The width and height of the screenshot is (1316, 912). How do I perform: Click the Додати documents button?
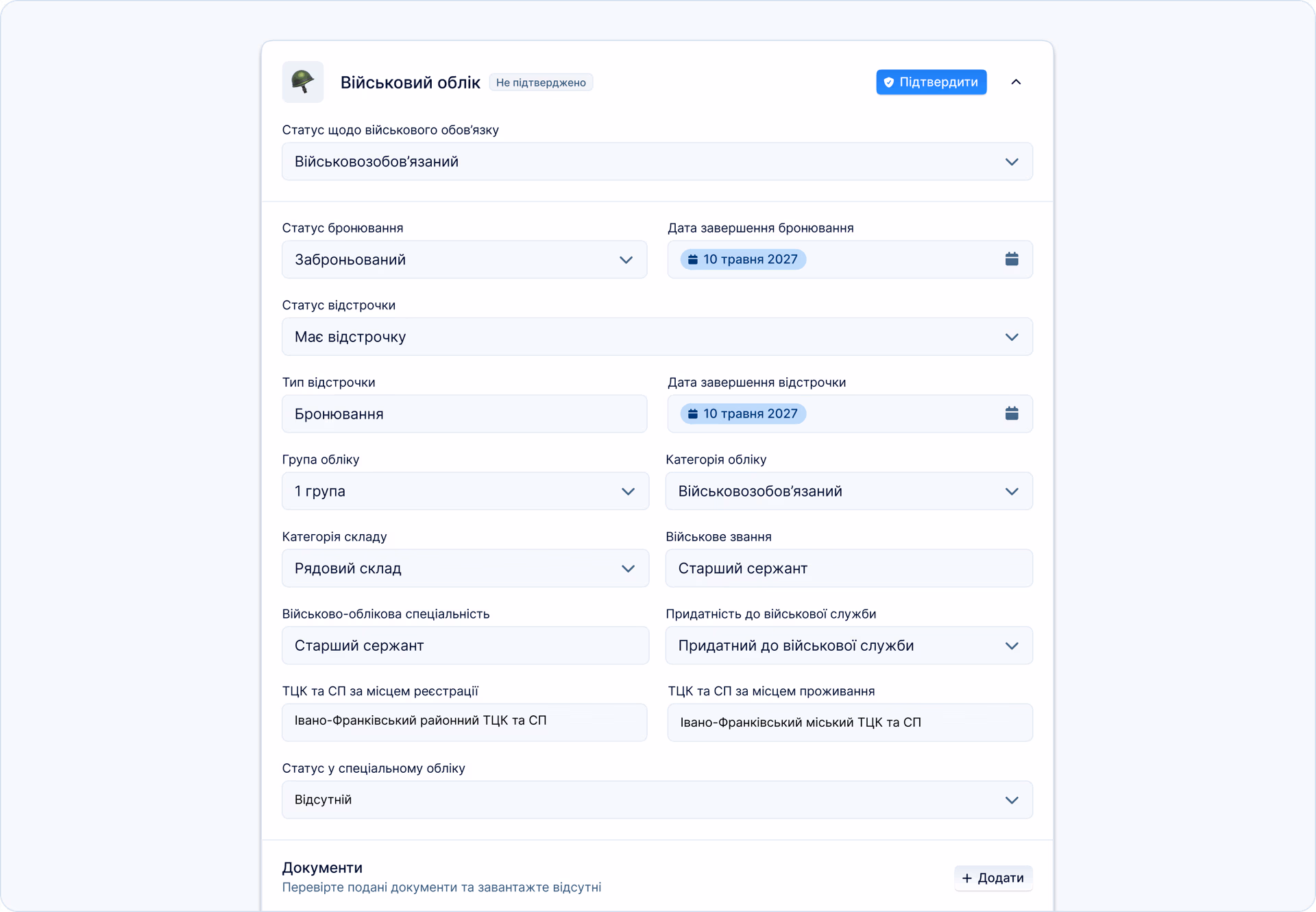tap(993, 878)
